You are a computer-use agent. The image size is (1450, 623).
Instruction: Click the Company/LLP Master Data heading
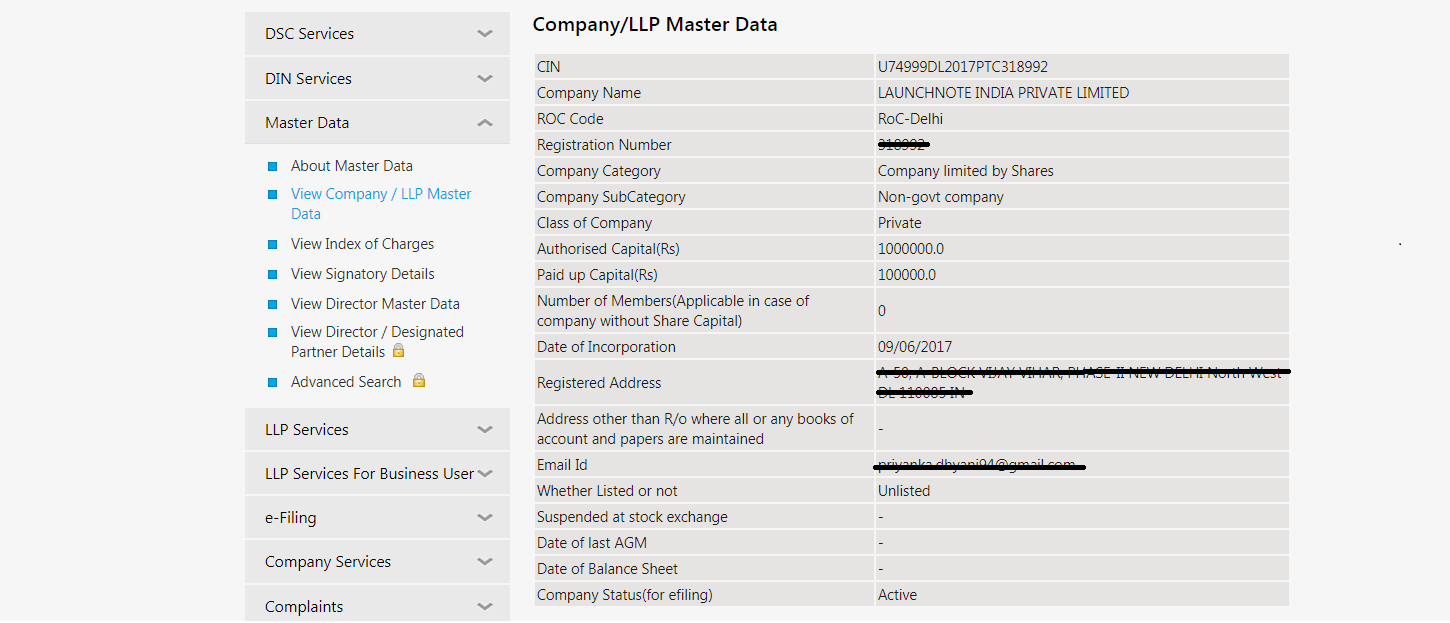(655, 25)
